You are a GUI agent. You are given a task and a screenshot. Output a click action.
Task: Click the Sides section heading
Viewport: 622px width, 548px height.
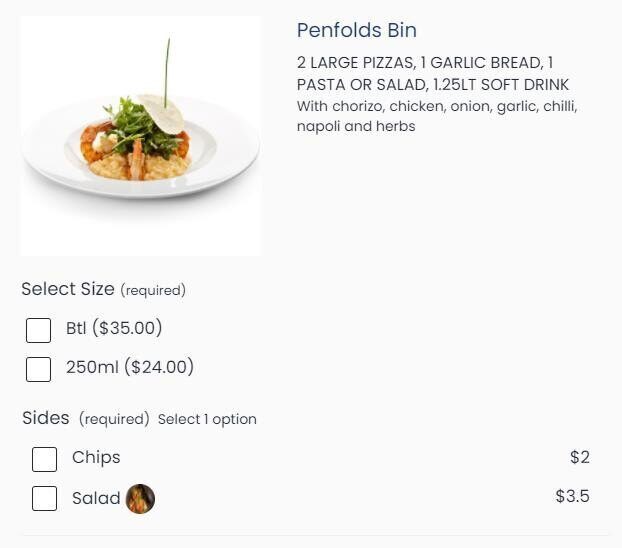pos(46,417)
